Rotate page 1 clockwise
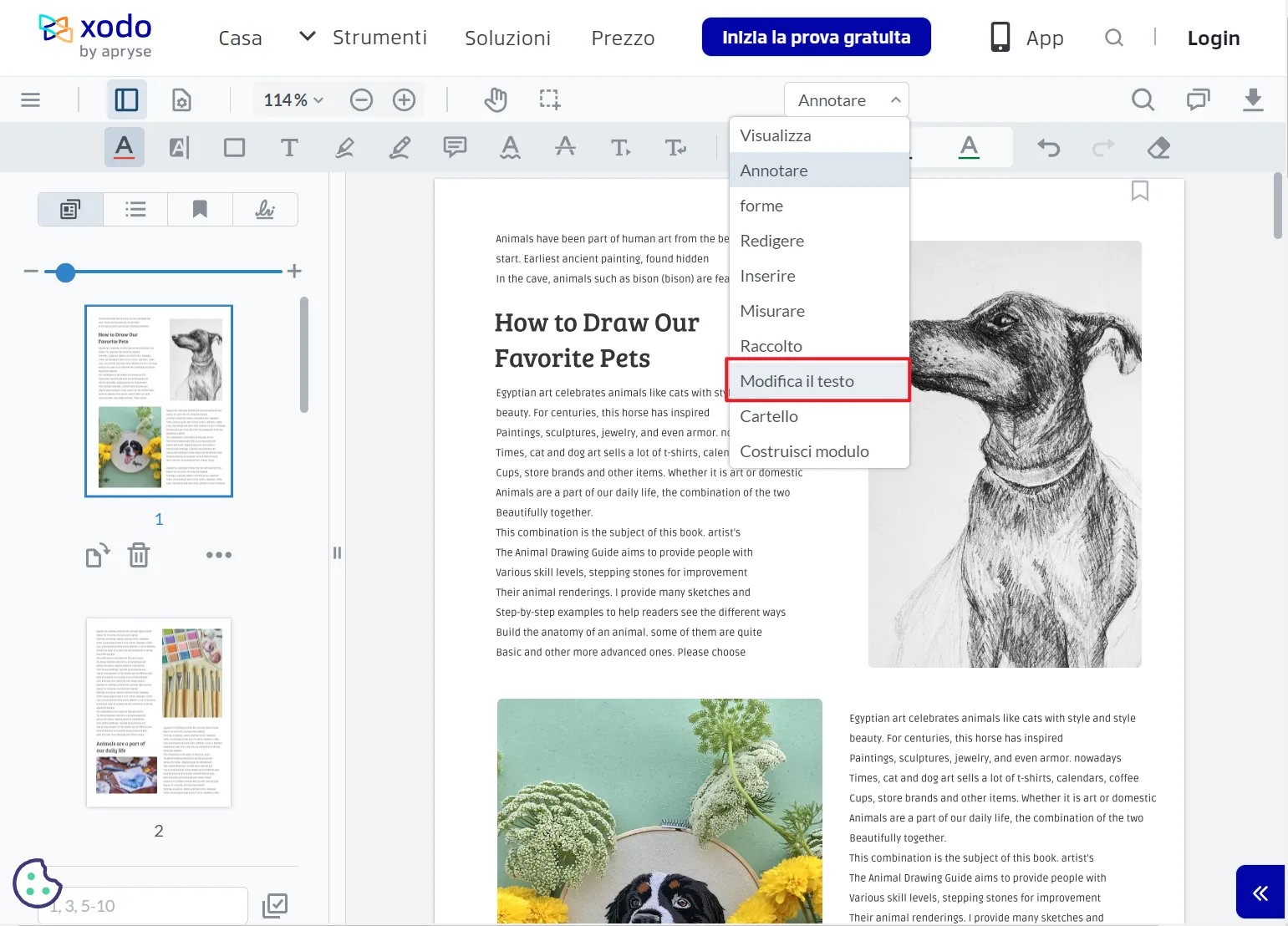The image size is (1288, 926). pos(98,555)
